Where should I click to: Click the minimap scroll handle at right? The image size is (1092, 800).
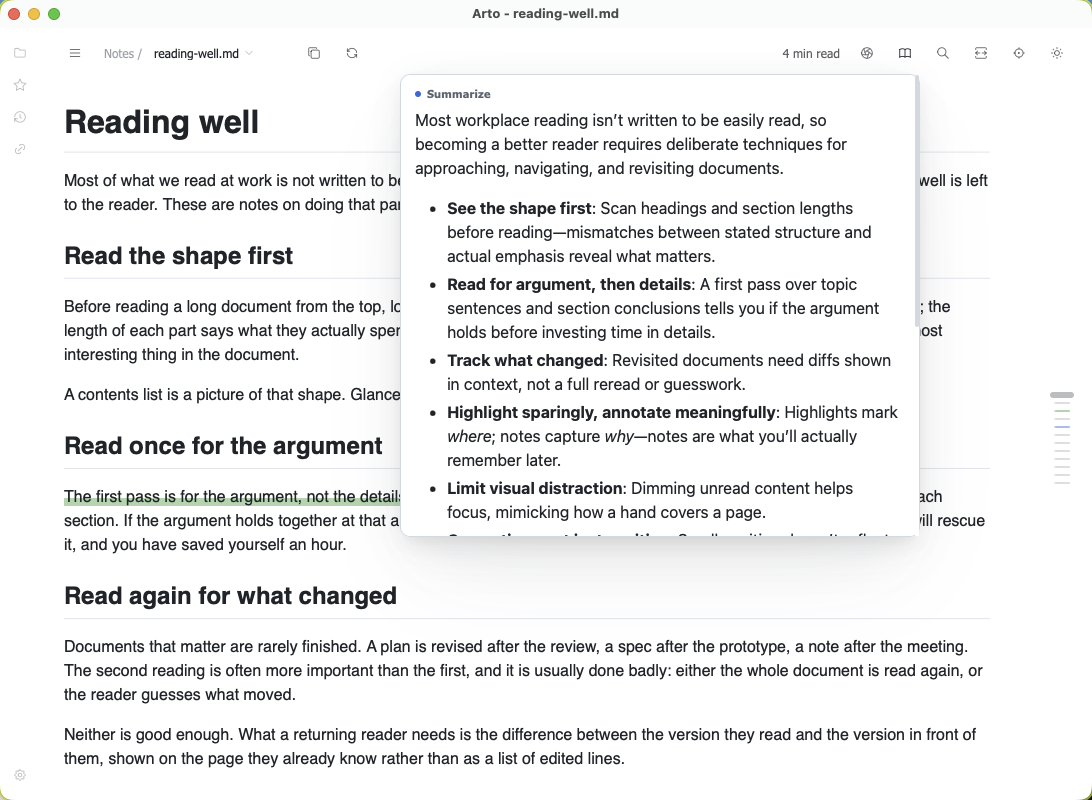click(x=1062, y=395)
